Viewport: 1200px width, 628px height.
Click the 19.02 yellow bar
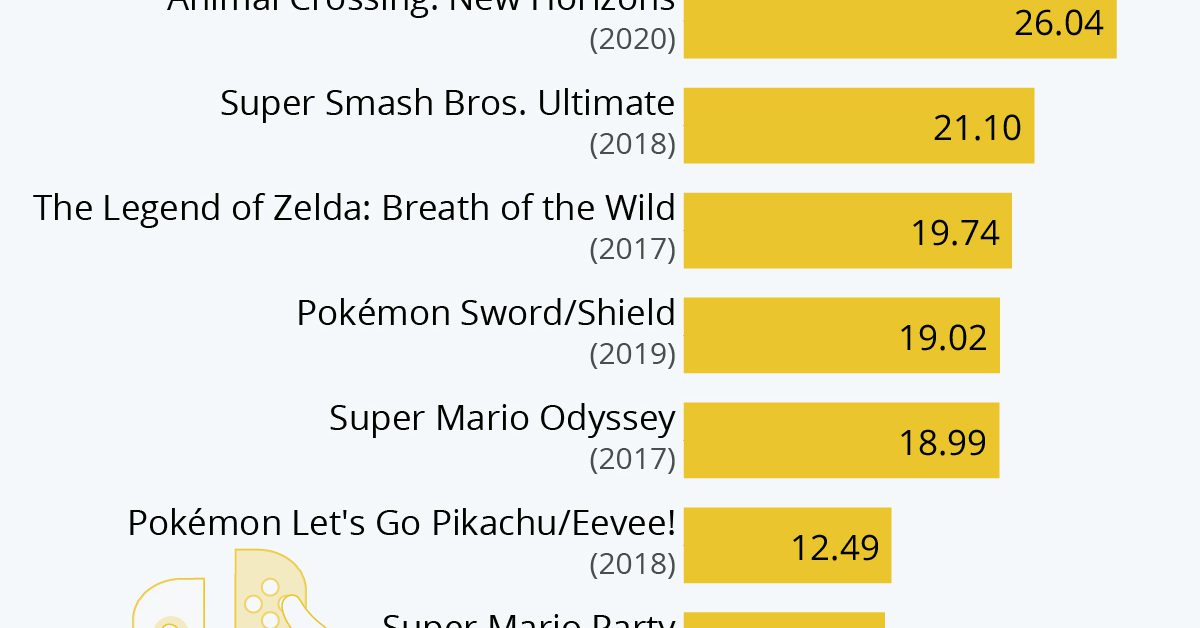click(x=842, y=336)
